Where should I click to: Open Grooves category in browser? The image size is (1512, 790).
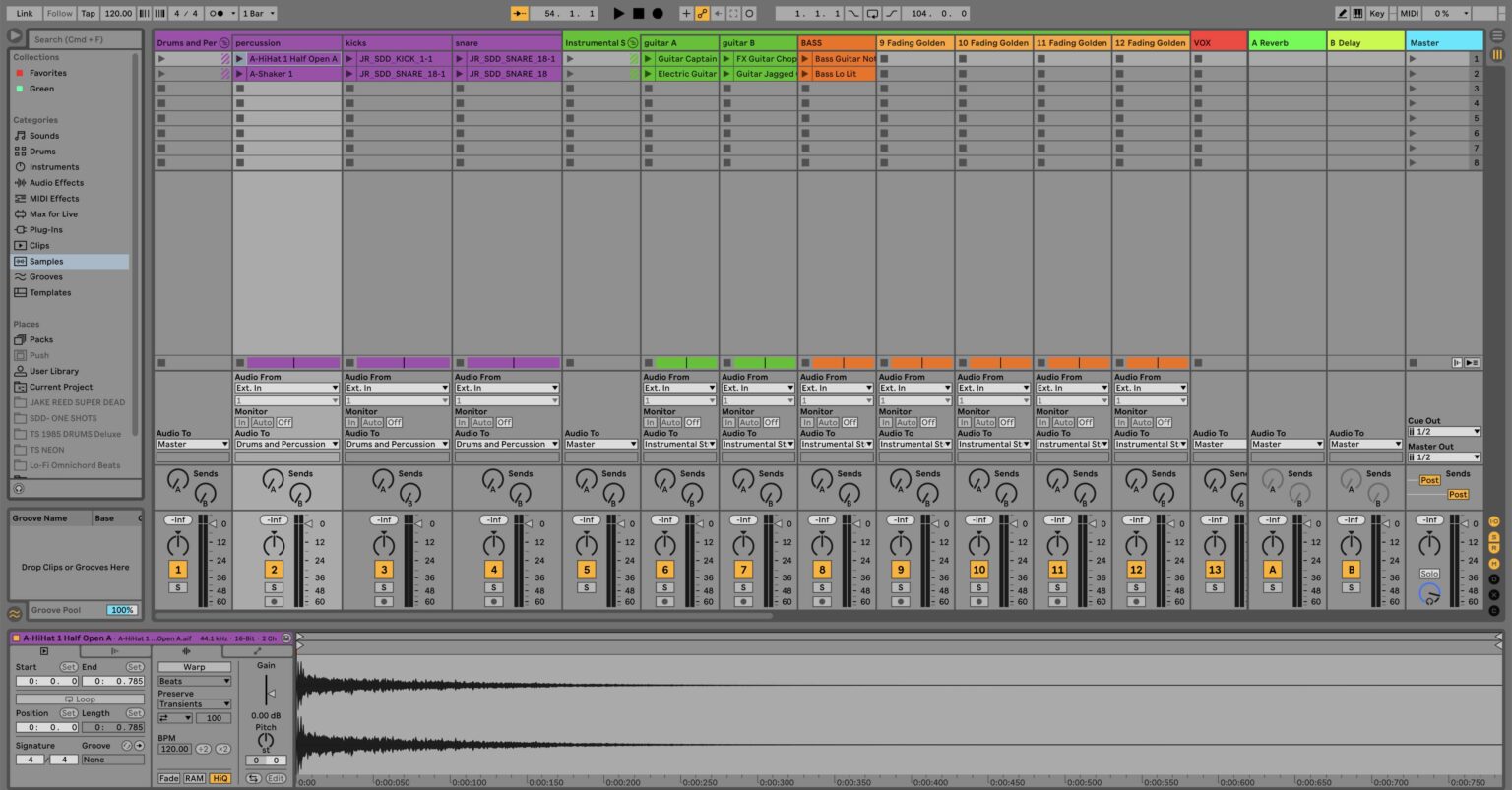pyautogui.click(x=45, y=277)
